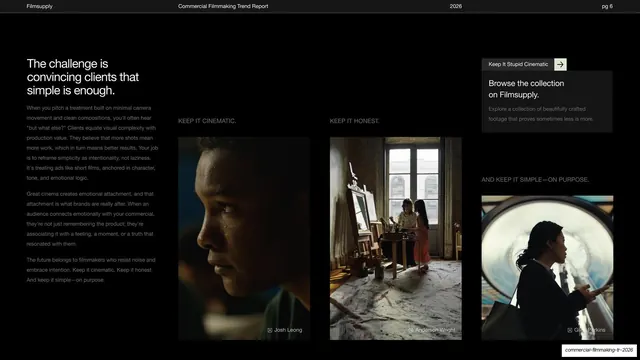The width and height of the screenshot is (640, 360).
Task: Open the Keep It Stupid Cinematic label
Action: (518, 64)
